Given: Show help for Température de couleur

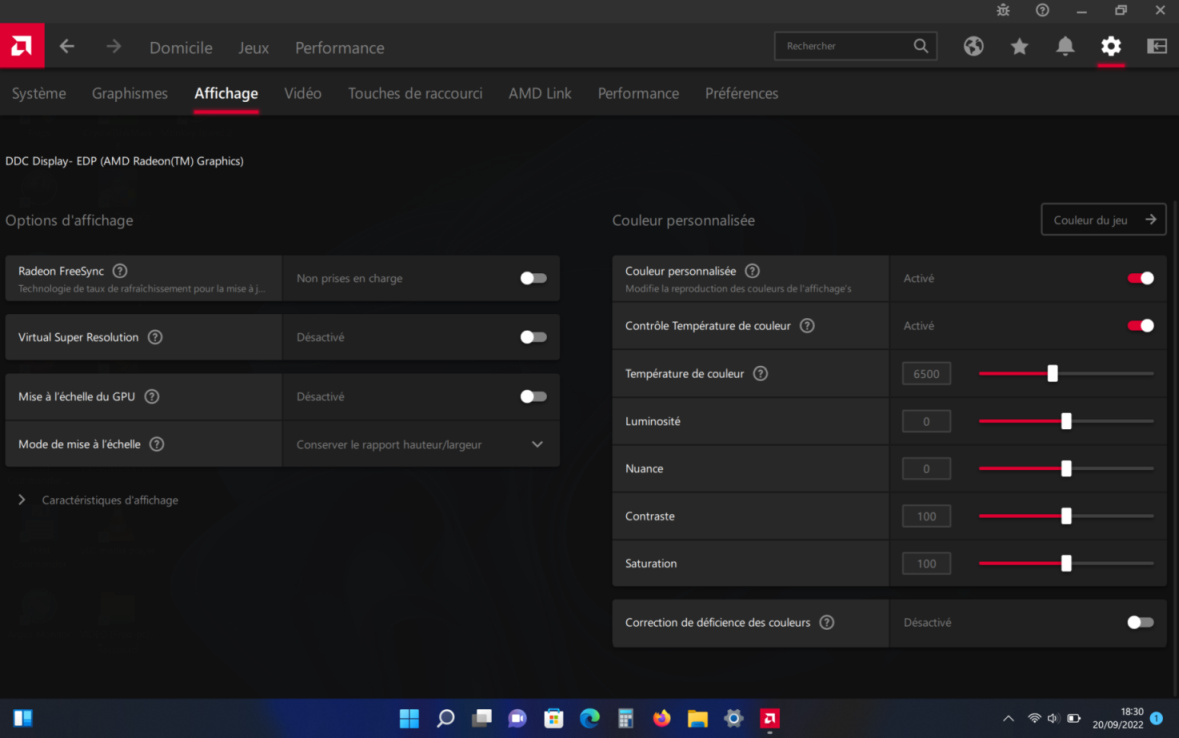Looking at the screenshot, I should [760, 373].
